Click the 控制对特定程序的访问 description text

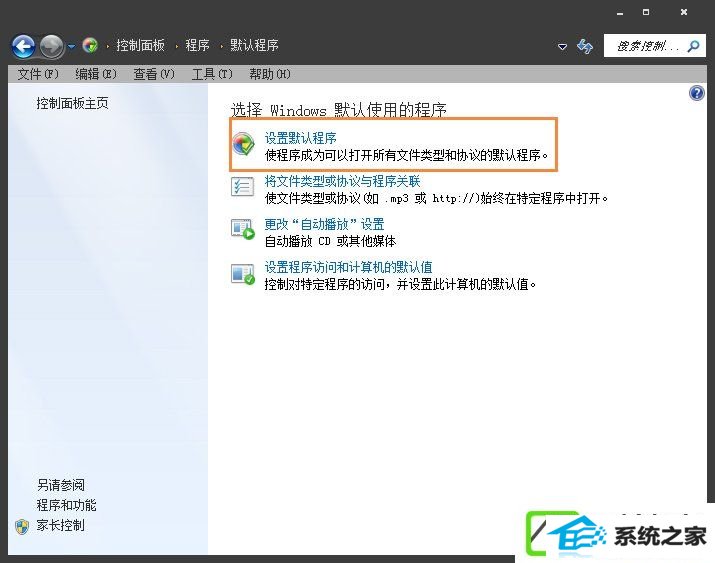point(400,284)
